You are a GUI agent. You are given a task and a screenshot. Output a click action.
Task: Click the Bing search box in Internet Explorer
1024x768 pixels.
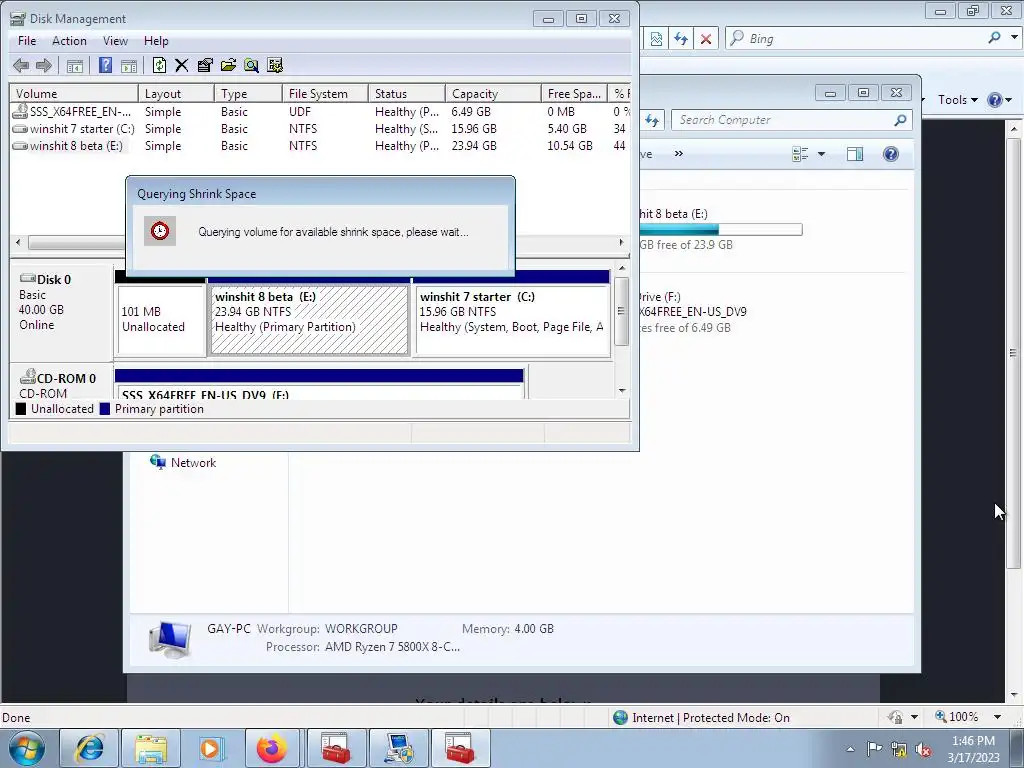856,39
